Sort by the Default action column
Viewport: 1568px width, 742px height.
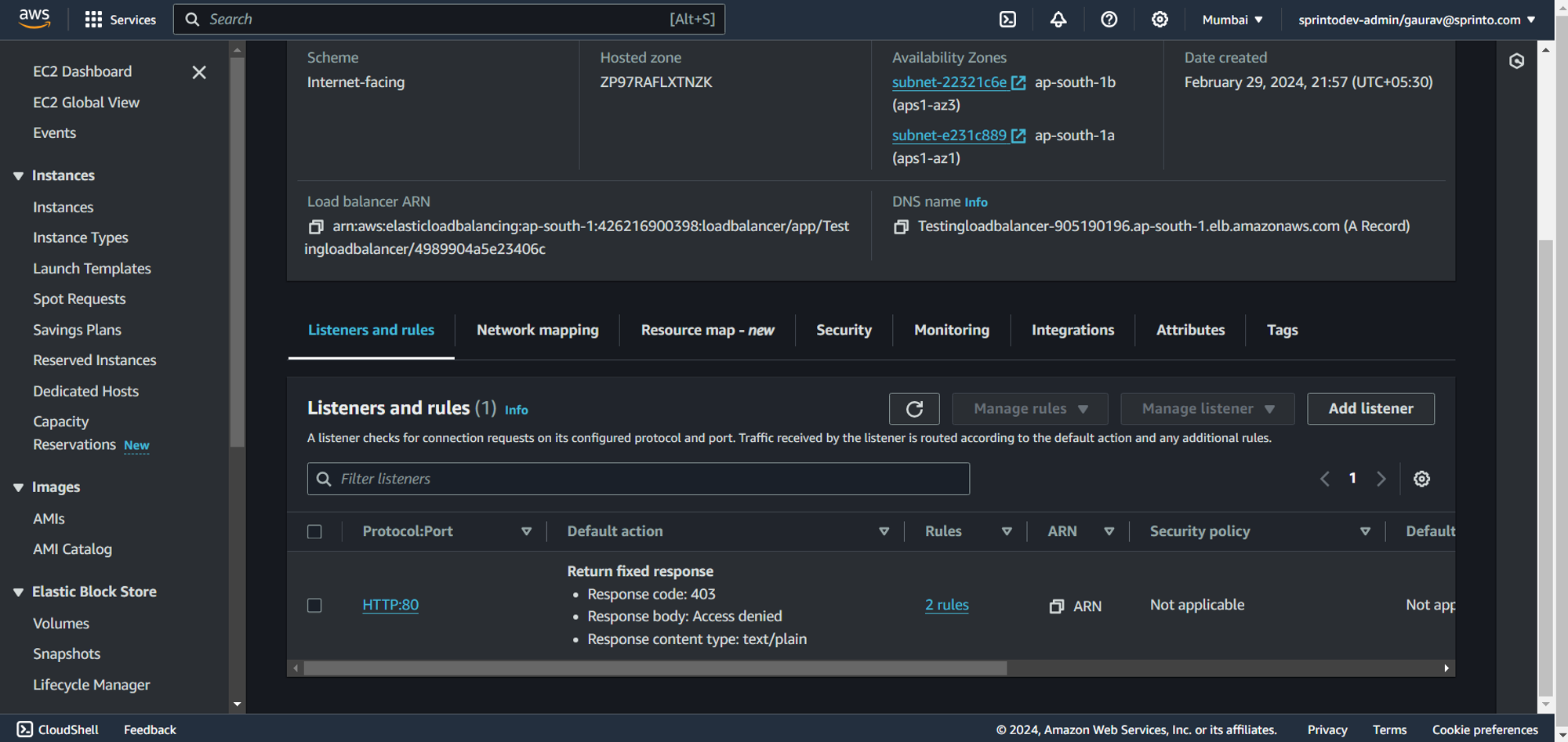click(884, 532)
